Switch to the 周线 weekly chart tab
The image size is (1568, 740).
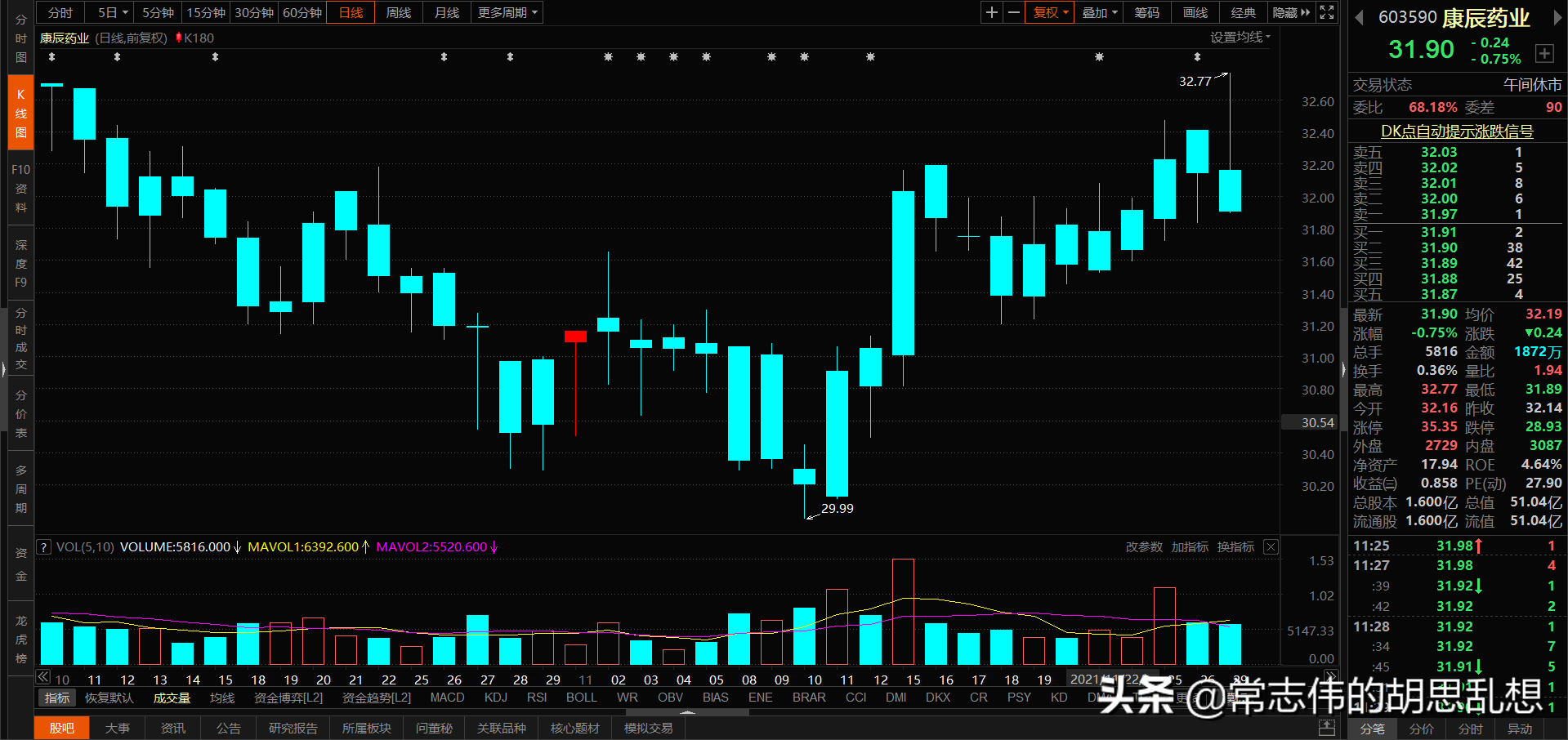[x=398, y=12]
